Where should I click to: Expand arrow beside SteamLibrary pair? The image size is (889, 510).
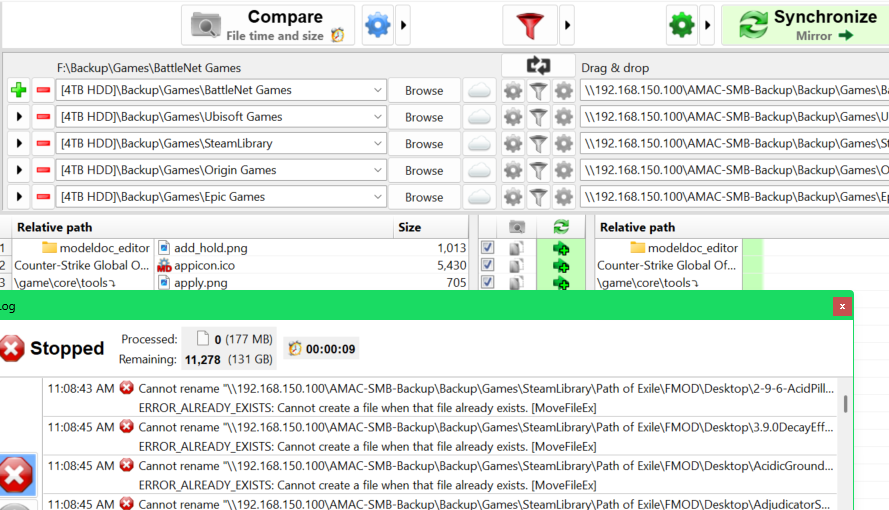click(19, 143)
